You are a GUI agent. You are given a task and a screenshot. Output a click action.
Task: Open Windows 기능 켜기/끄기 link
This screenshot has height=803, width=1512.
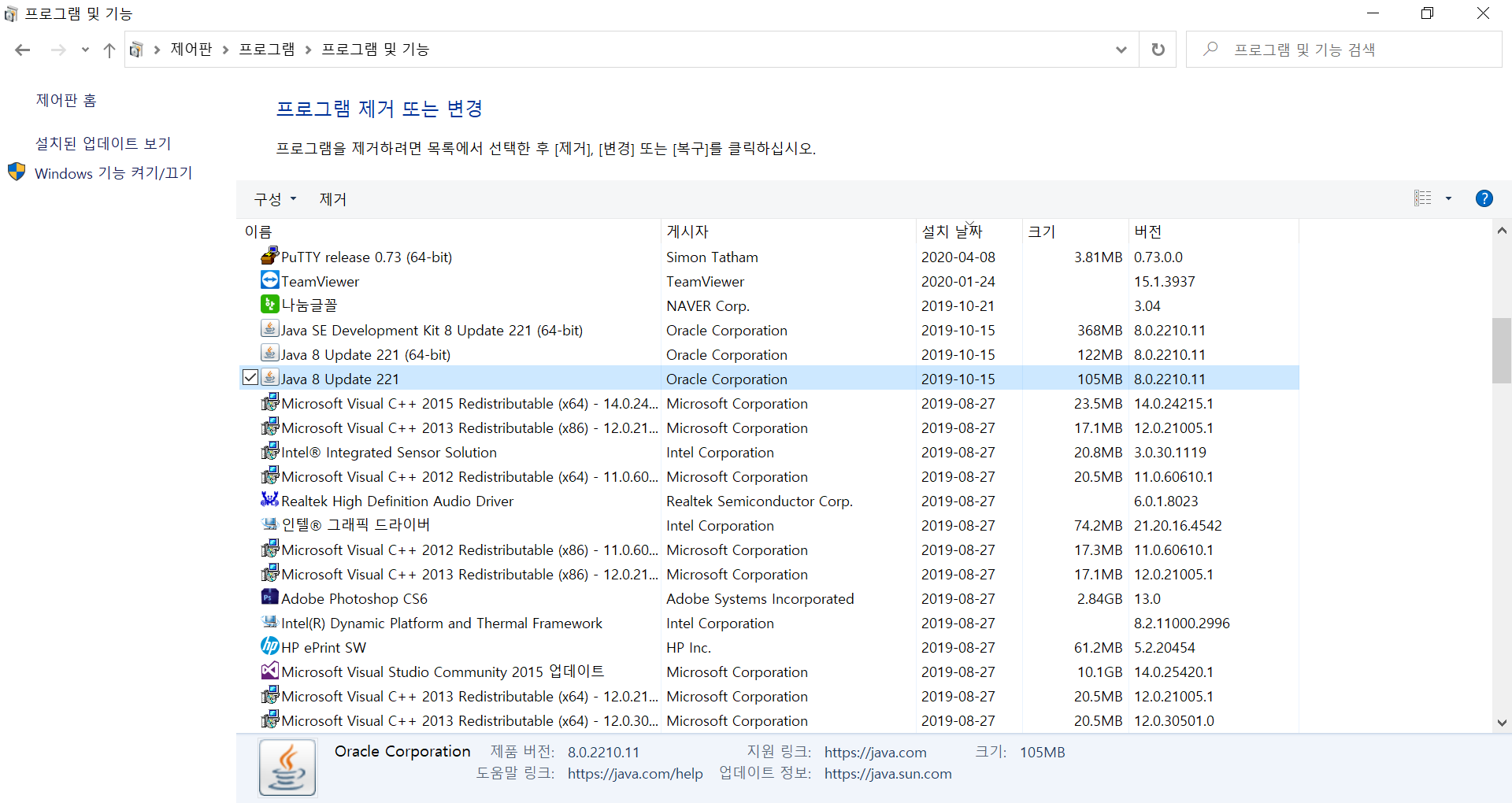point(113,173)
